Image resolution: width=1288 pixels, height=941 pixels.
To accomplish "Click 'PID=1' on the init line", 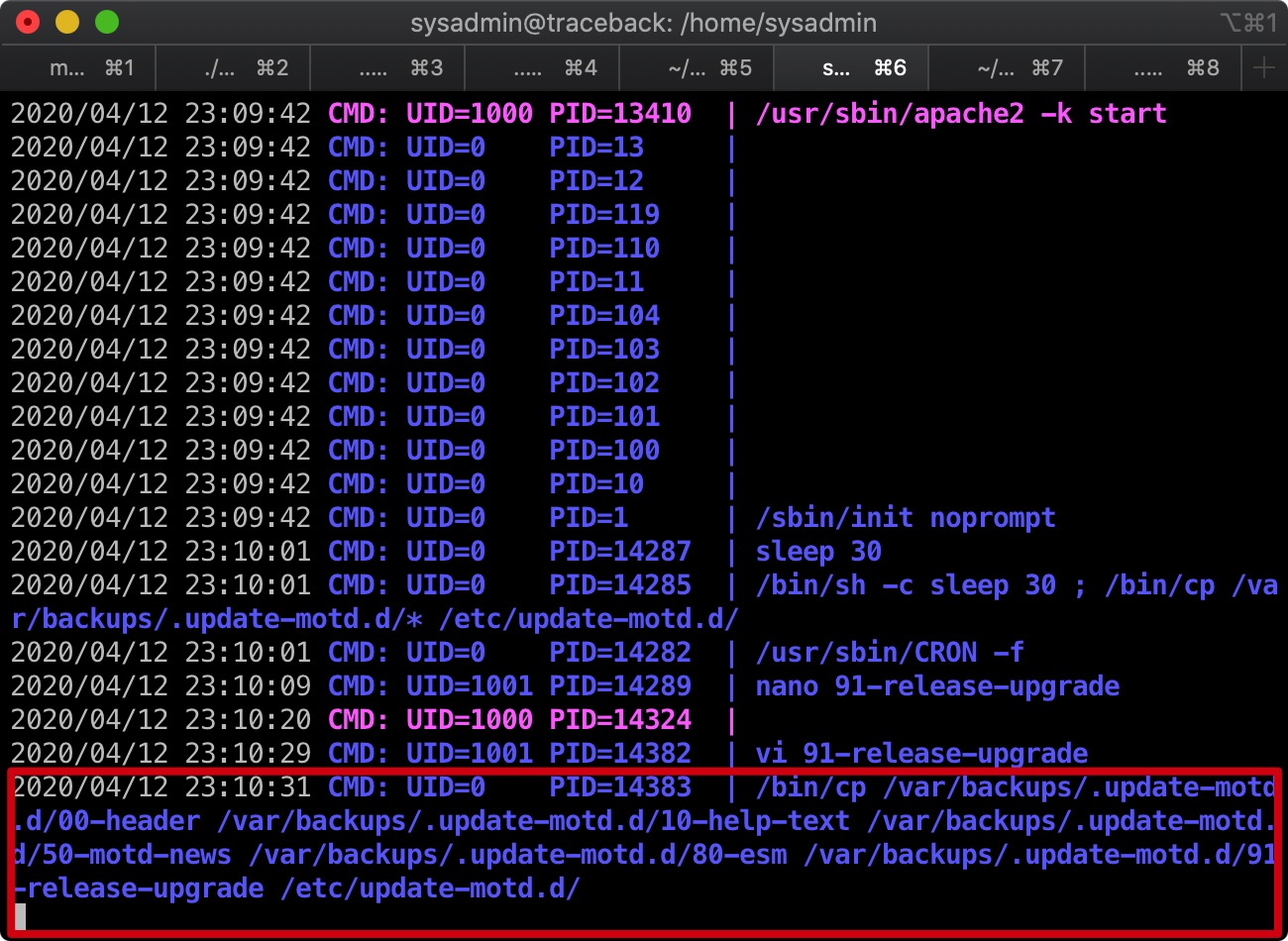I will click(x=589, y=518).
